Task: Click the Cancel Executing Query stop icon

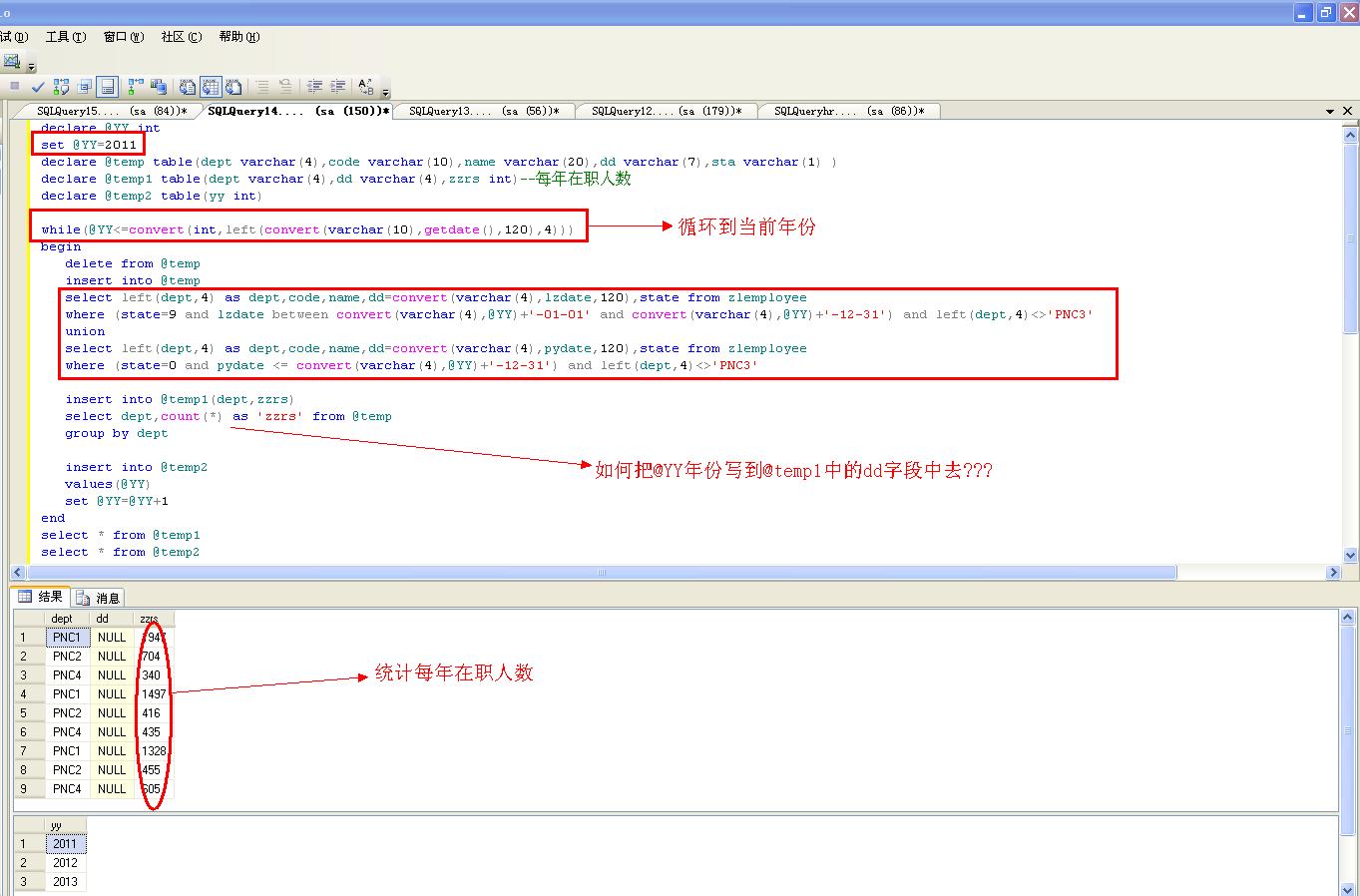Action: pos(14,87)
